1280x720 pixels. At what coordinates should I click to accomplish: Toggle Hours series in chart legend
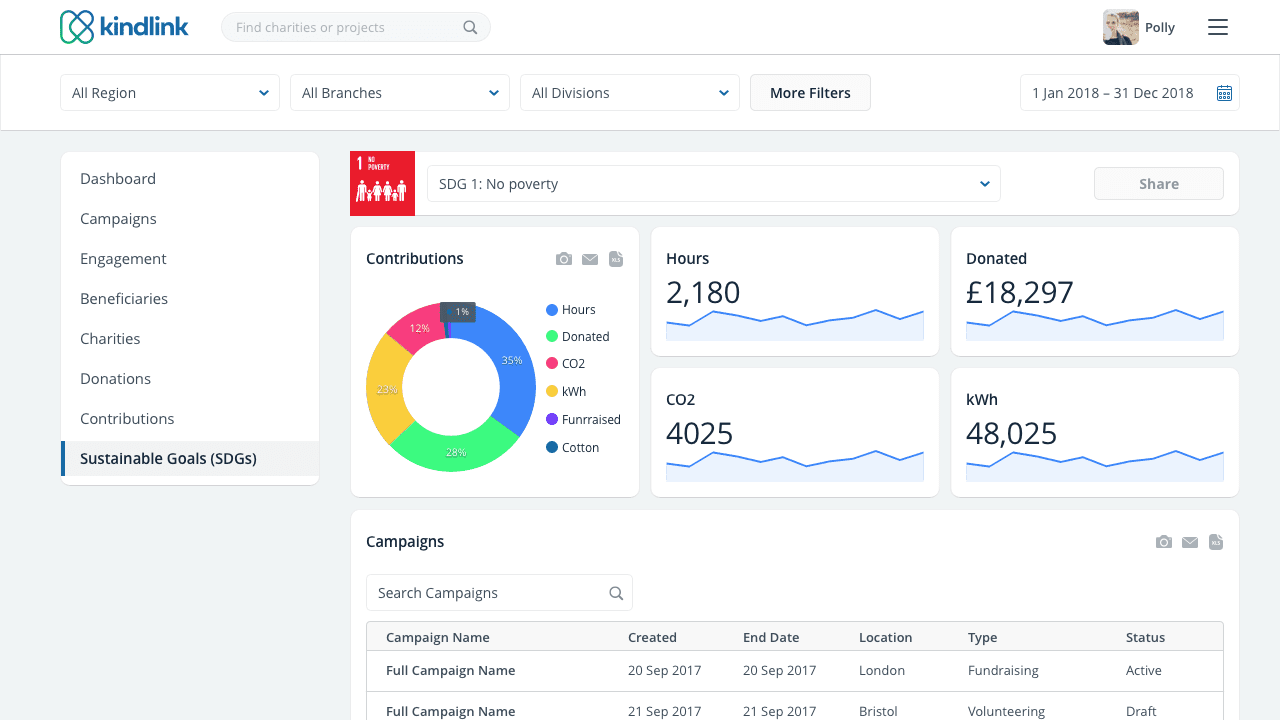tap(571, 310)
